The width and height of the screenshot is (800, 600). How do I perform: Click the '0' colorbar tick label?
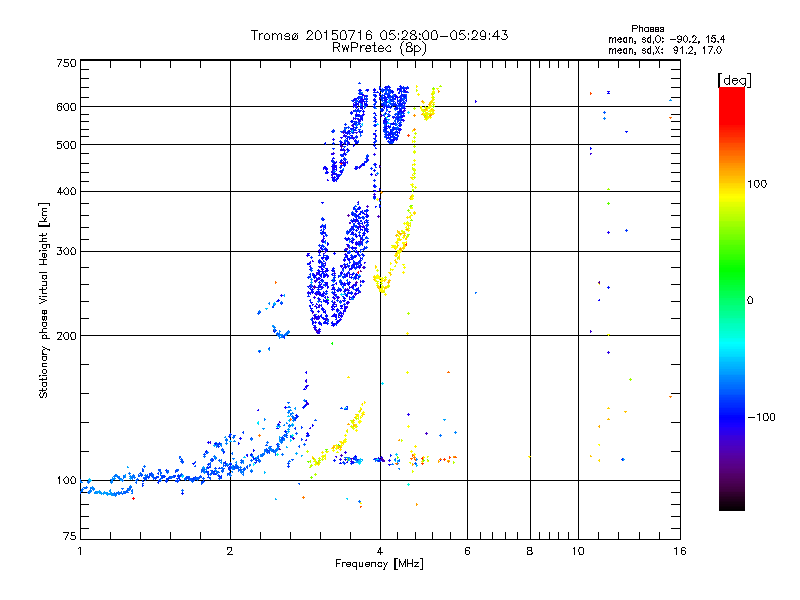click(750, 301)
